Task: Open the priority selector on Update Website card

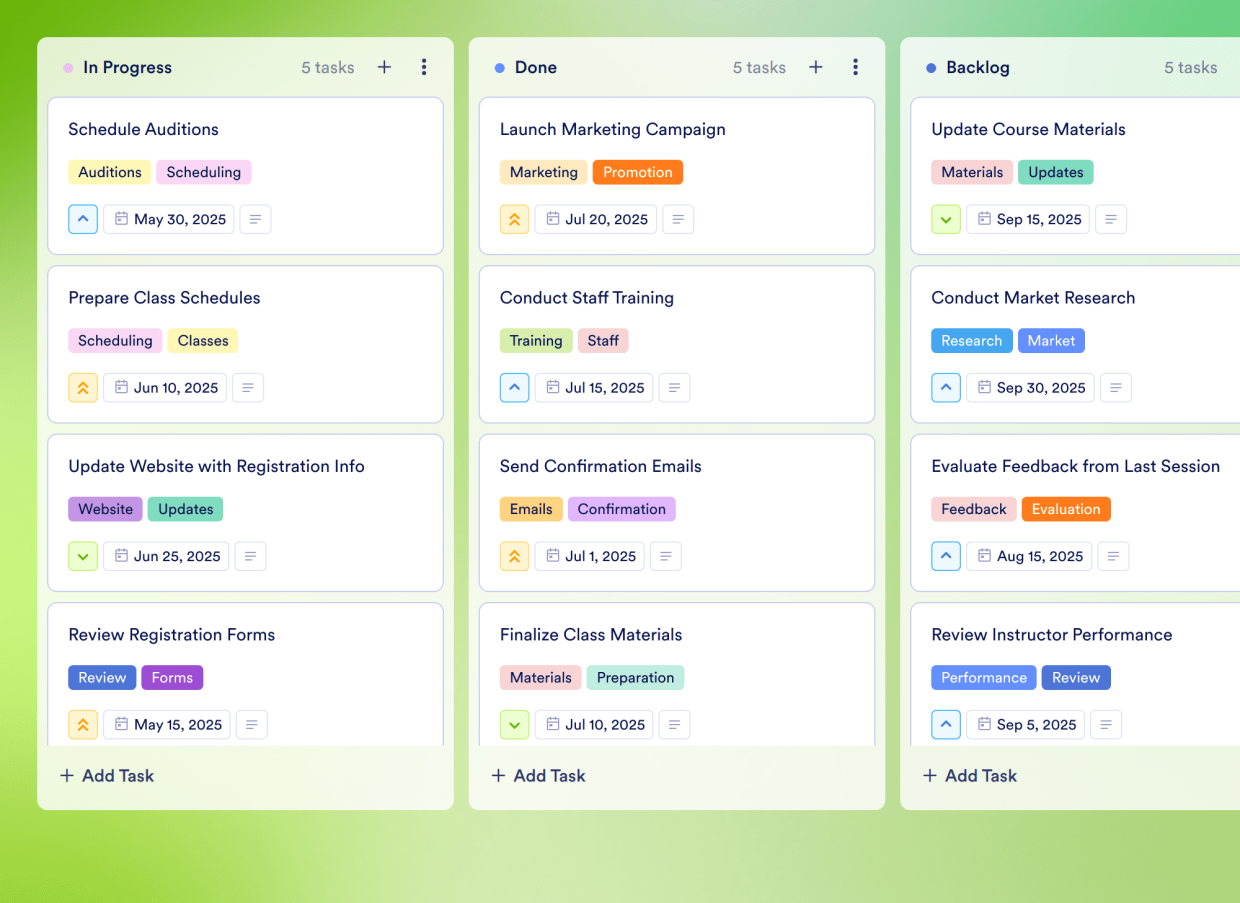Action: [x=83, y=556]
